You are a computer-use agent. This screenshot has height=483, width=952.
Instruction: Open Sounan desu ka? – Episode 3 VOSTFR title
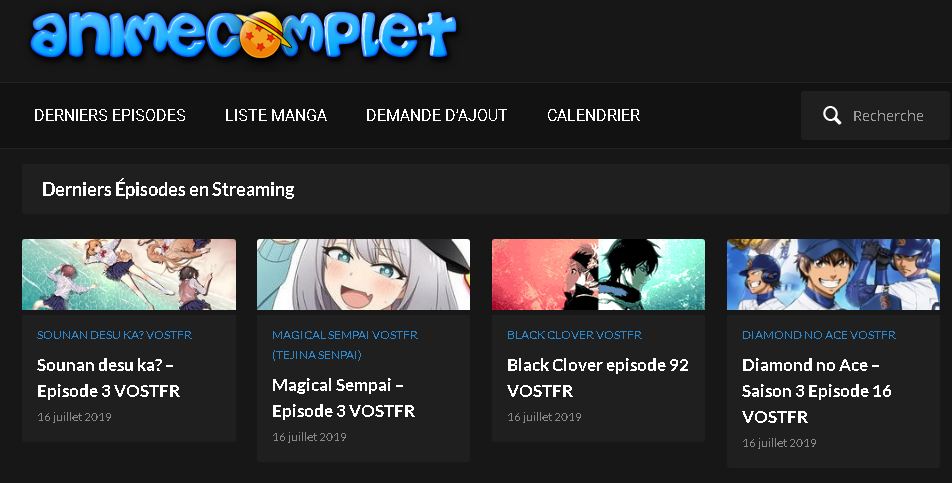[x=109, y=378]
